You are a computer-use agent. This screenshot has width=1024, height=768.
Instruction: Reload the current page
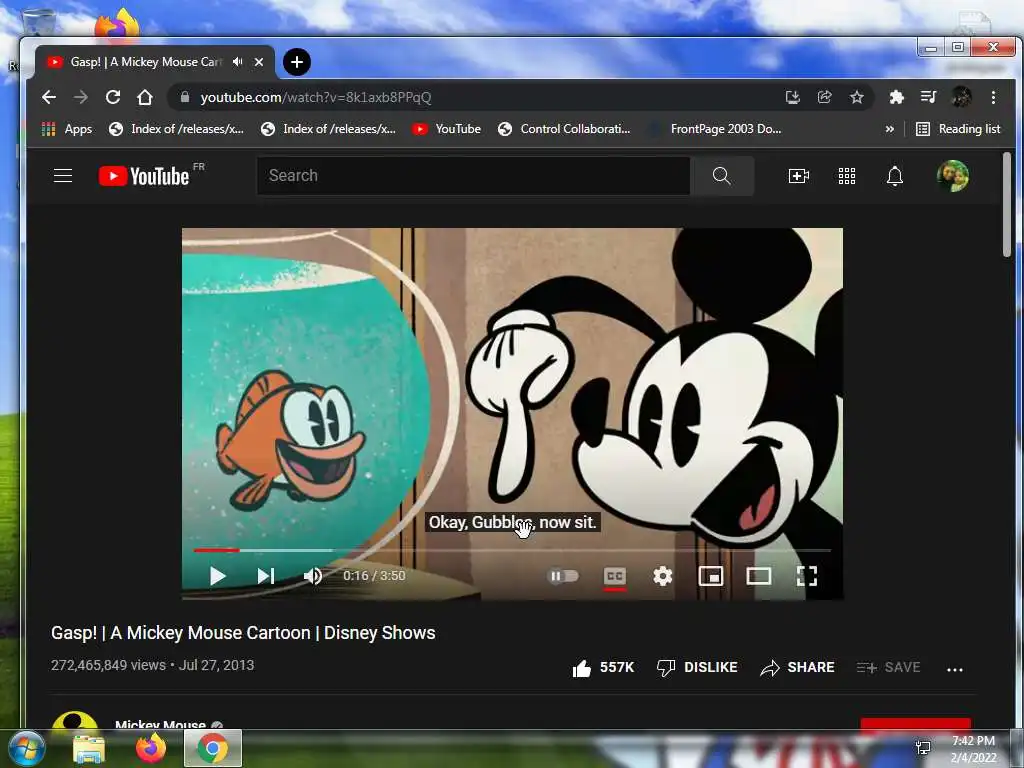coord(113,97)
